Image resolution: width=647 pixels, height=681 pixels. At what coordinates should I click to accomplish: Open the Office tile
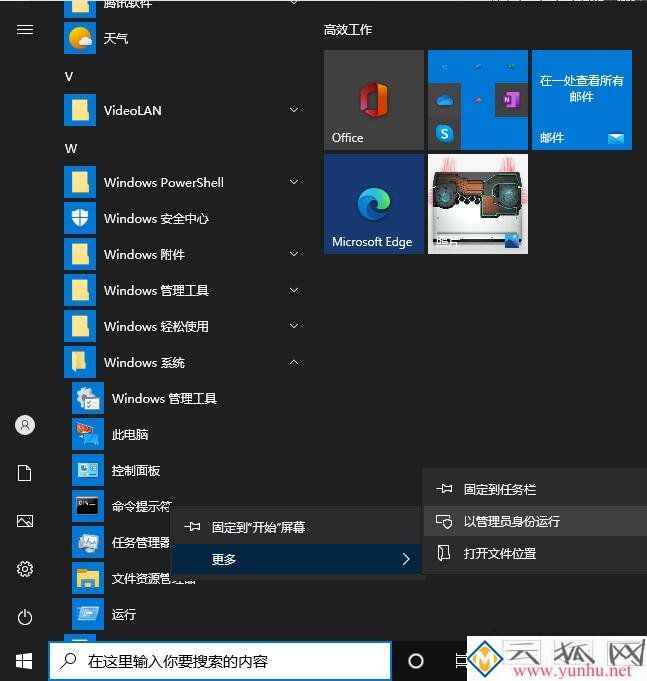click(x=374, y=100)
